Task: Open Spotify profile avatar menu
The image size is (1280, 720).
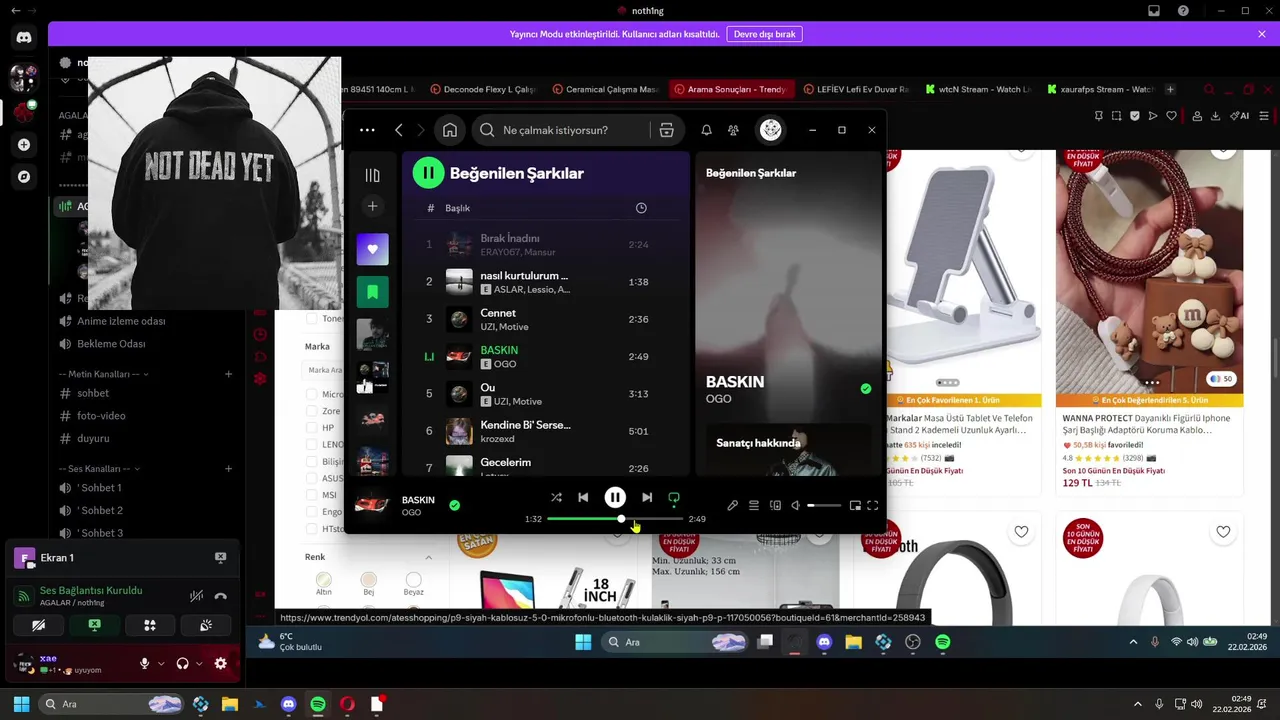Action: point(771,130)
